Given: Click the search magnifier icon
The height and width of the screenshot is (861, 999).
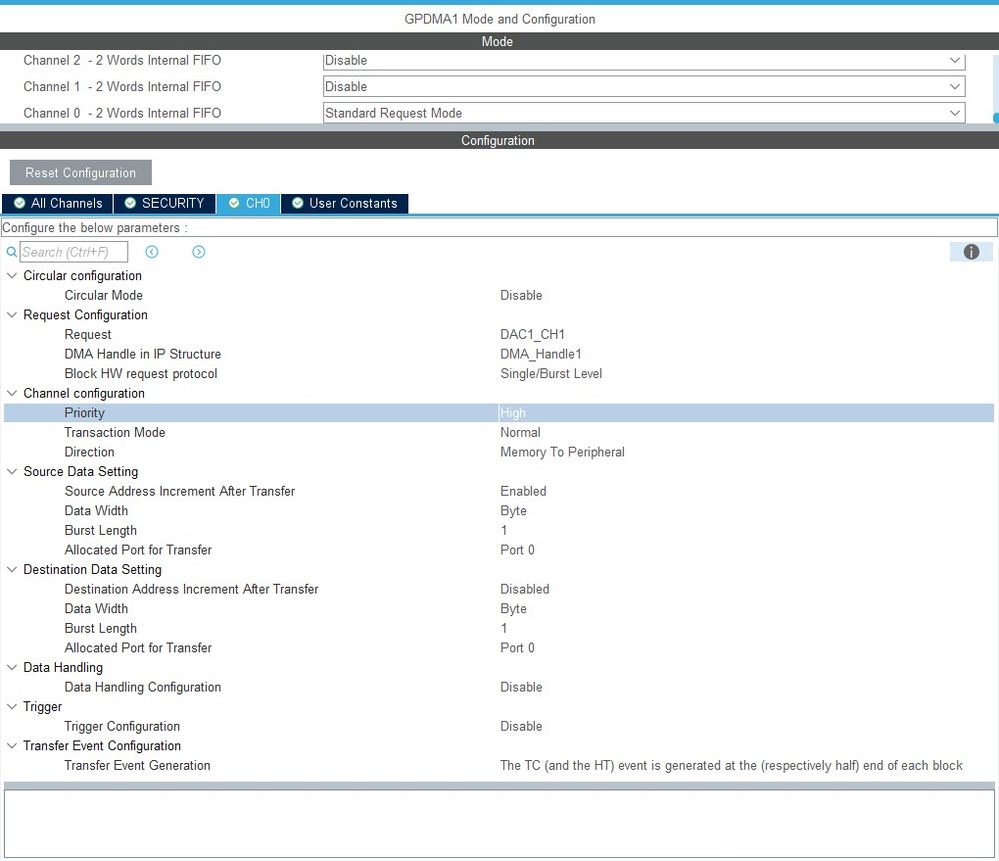Looking at the screenshot, I should point(10,251).
